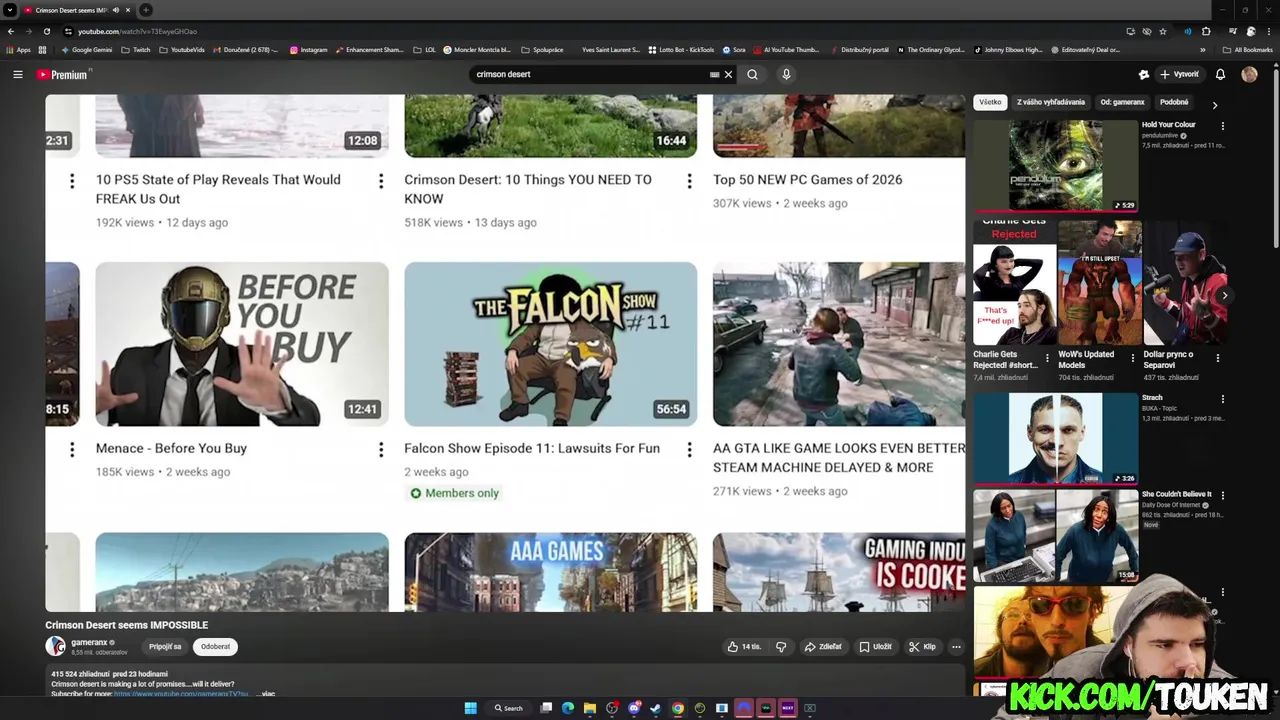Image resolution: width=1280 pixels, height=720 pixels.
Task: Click Pripojiť sa join button
Action: [165, 647]
